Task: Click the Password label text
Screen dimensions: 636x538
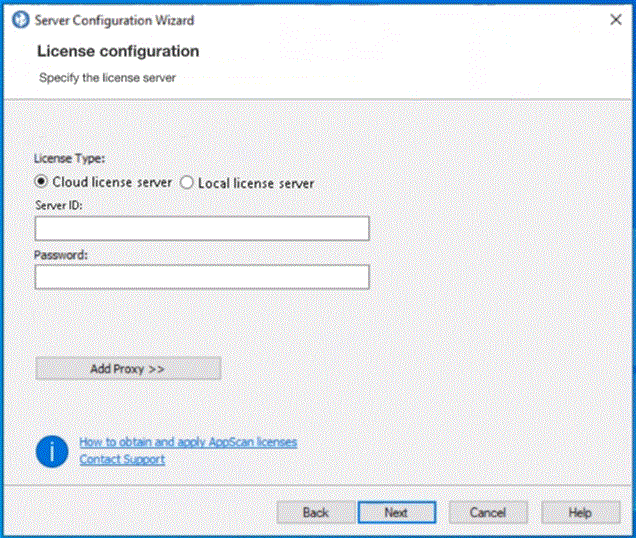Action: coord(62,255)
